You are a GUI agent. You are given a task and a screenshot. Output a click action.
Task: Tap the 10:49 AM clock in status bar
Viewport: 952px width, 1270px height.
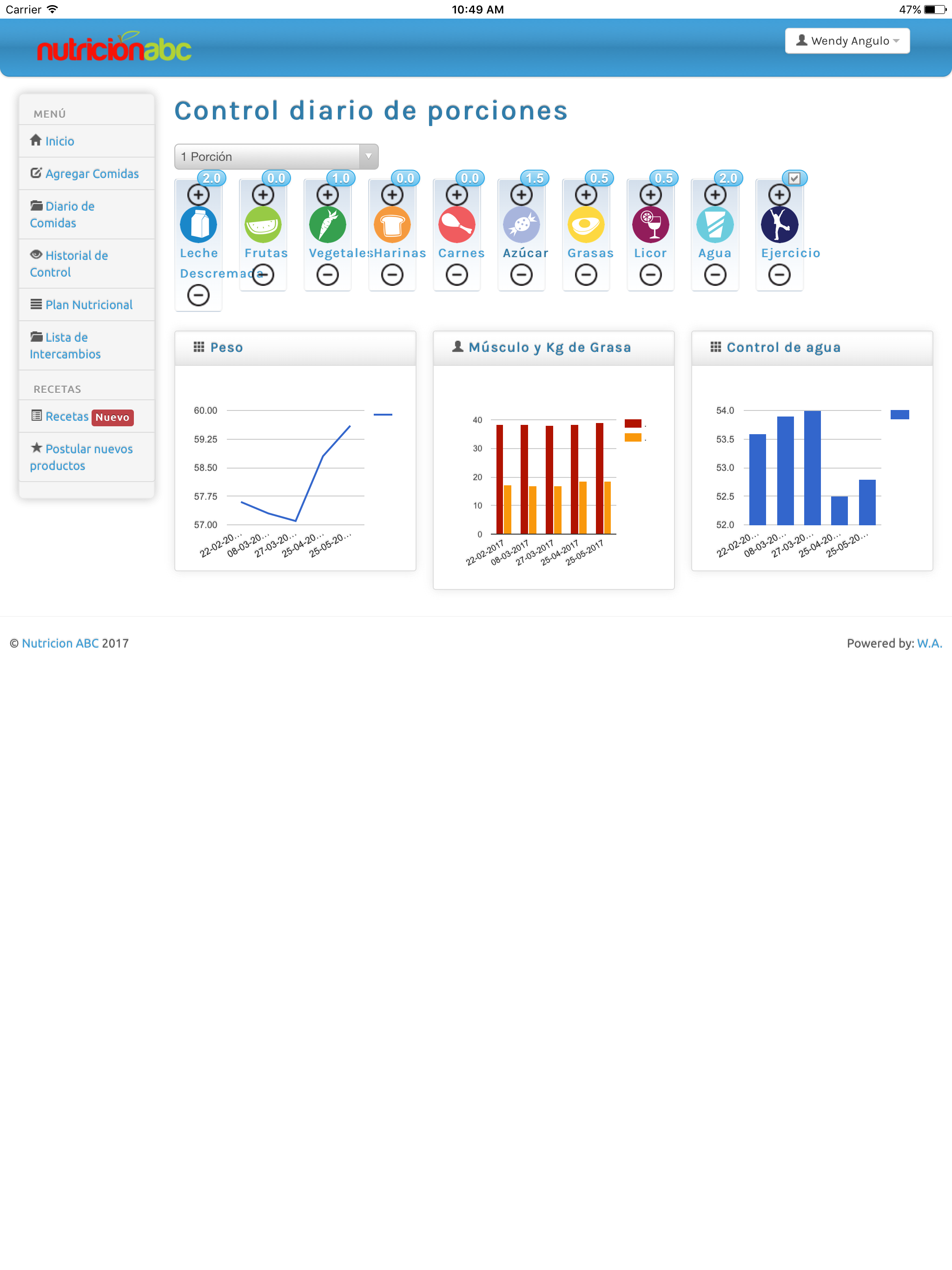point(477,9)
